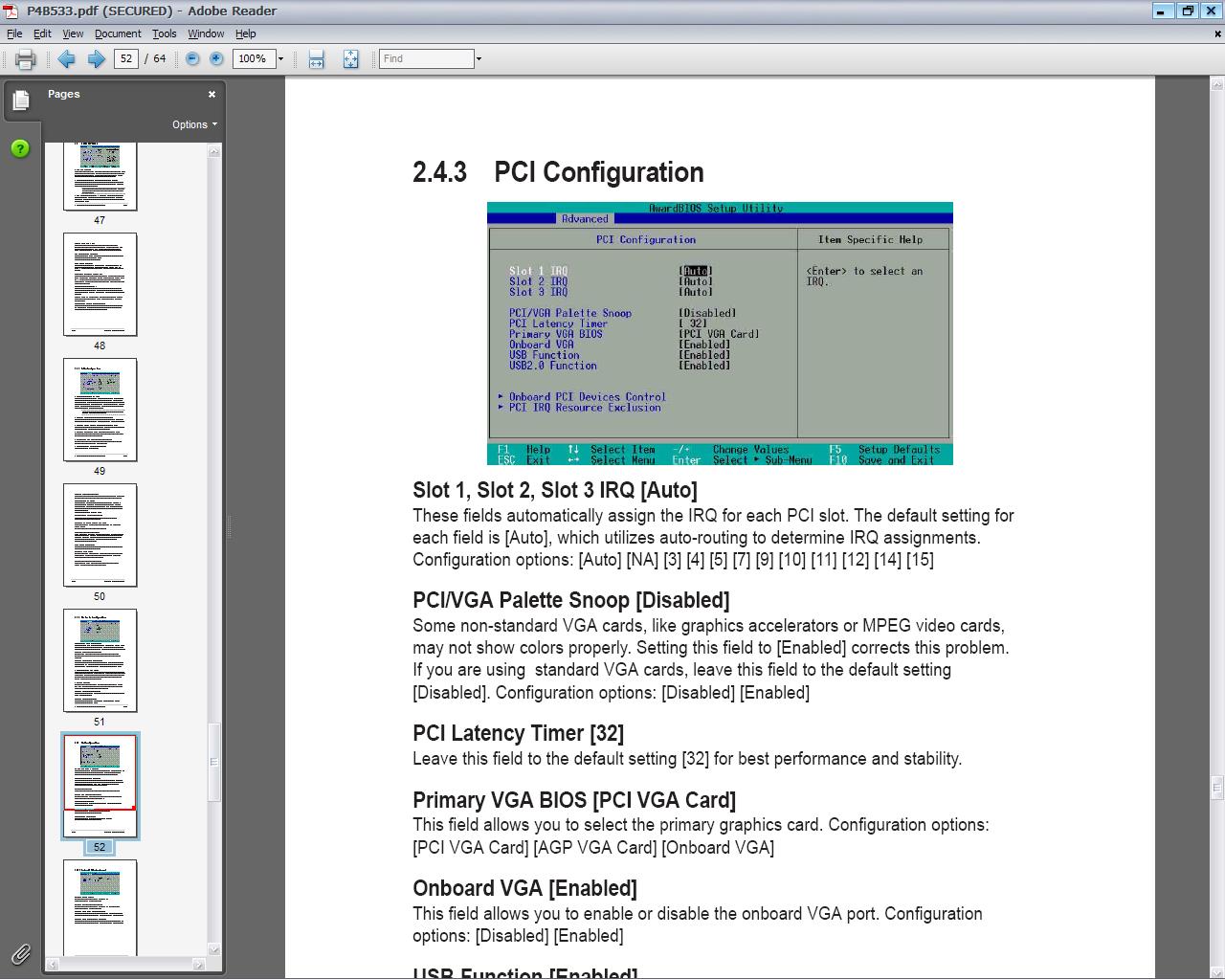Click document vertical scrollbar handle
1225x980 pixels.
tap(1216, 788)
